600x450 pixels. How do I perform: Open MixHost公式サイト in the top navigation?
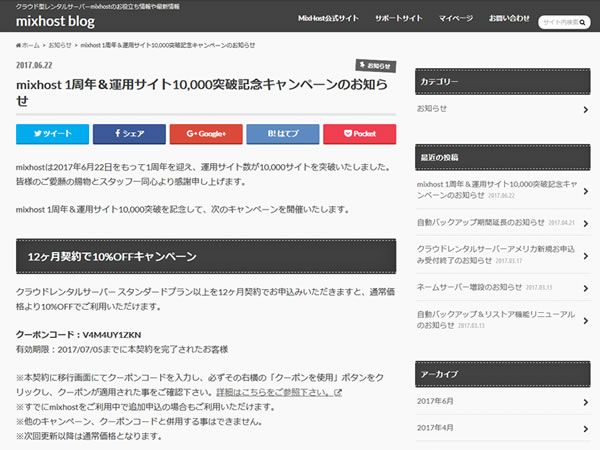coord(328,18)
